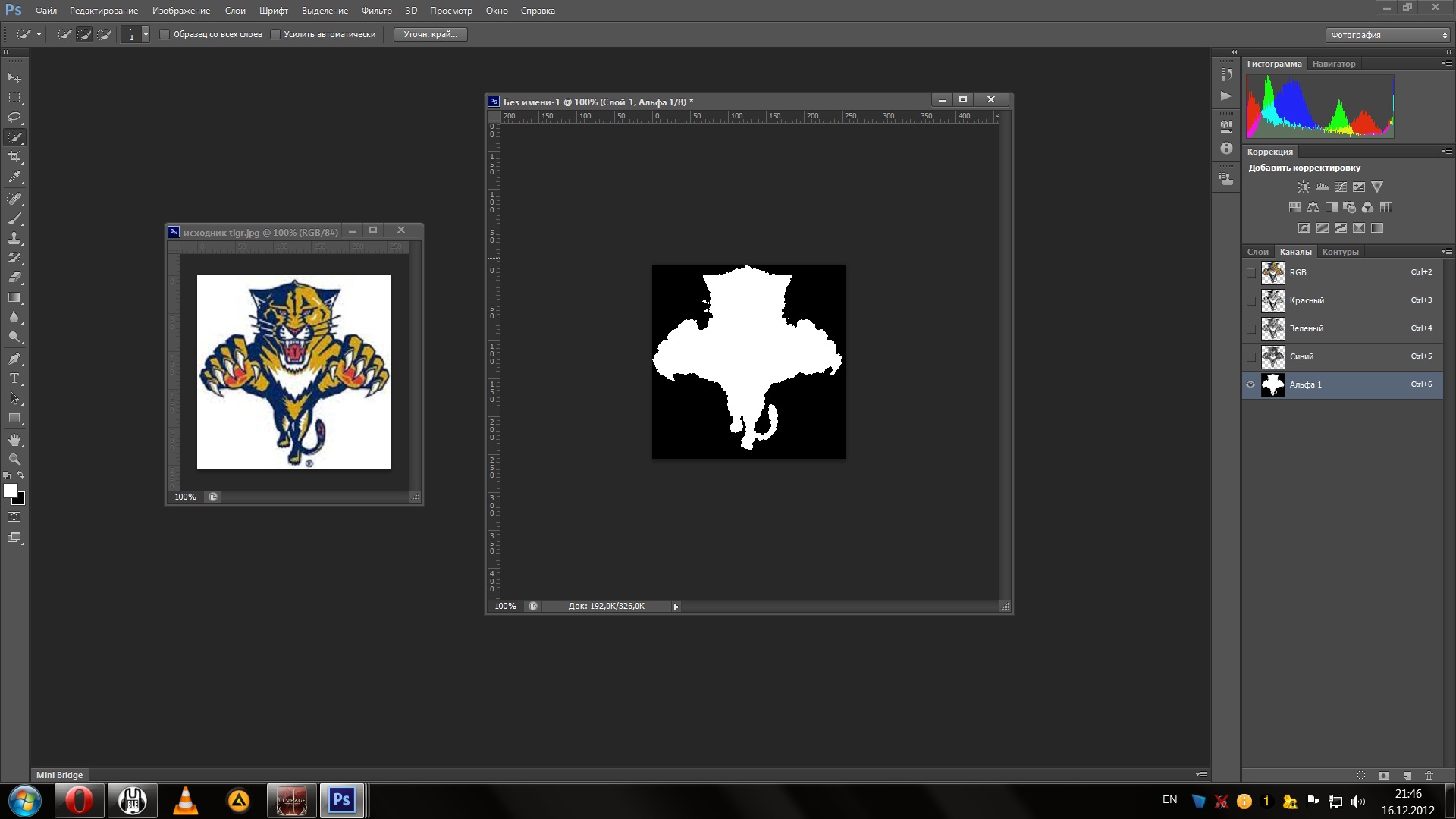Screen dimensions: 1456x819
Task: Select the Gradient tool
Action: (14, 298)
